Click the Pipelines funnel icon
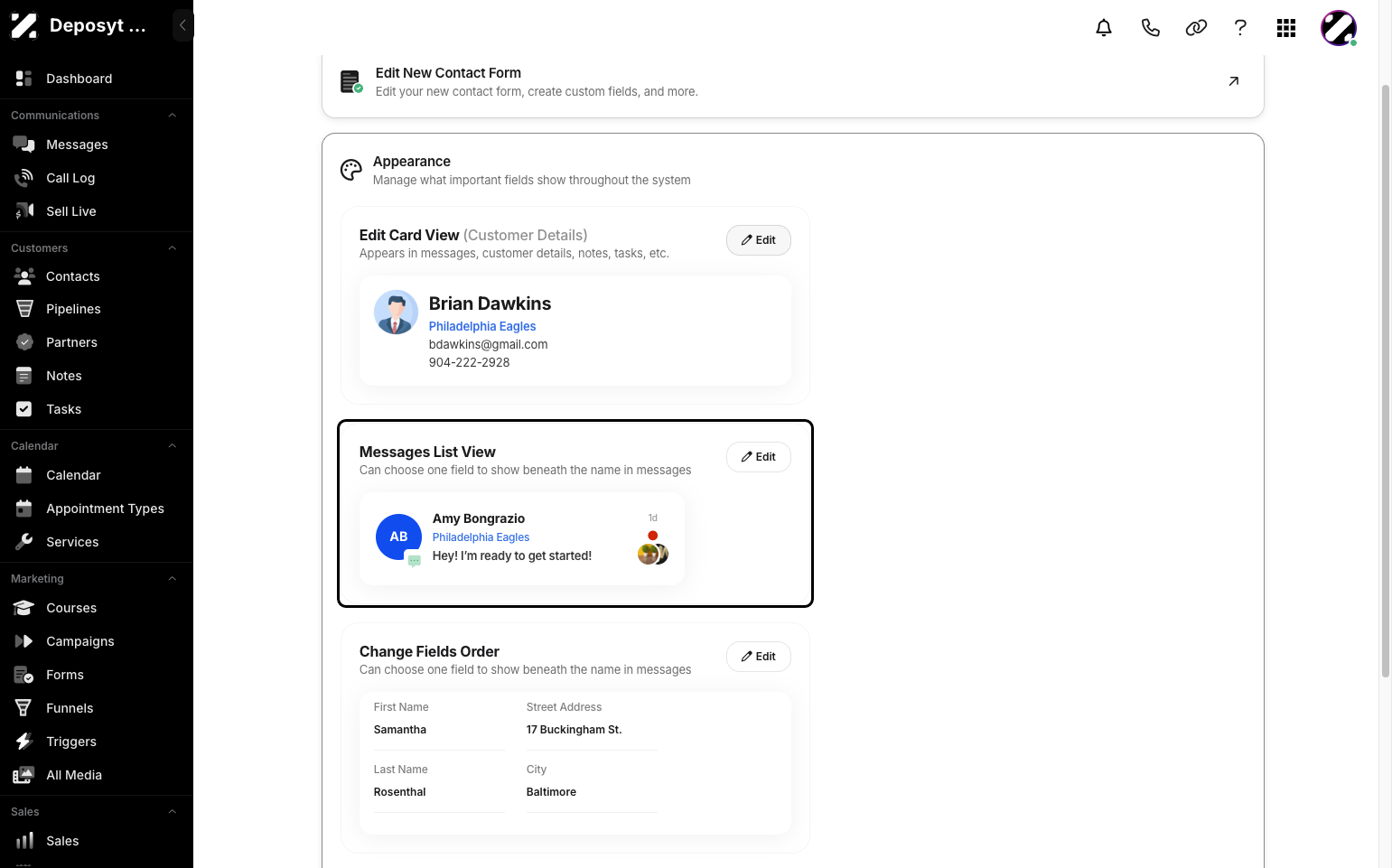The width and height of the screenshot is (1392, 868). click(24, 309)
